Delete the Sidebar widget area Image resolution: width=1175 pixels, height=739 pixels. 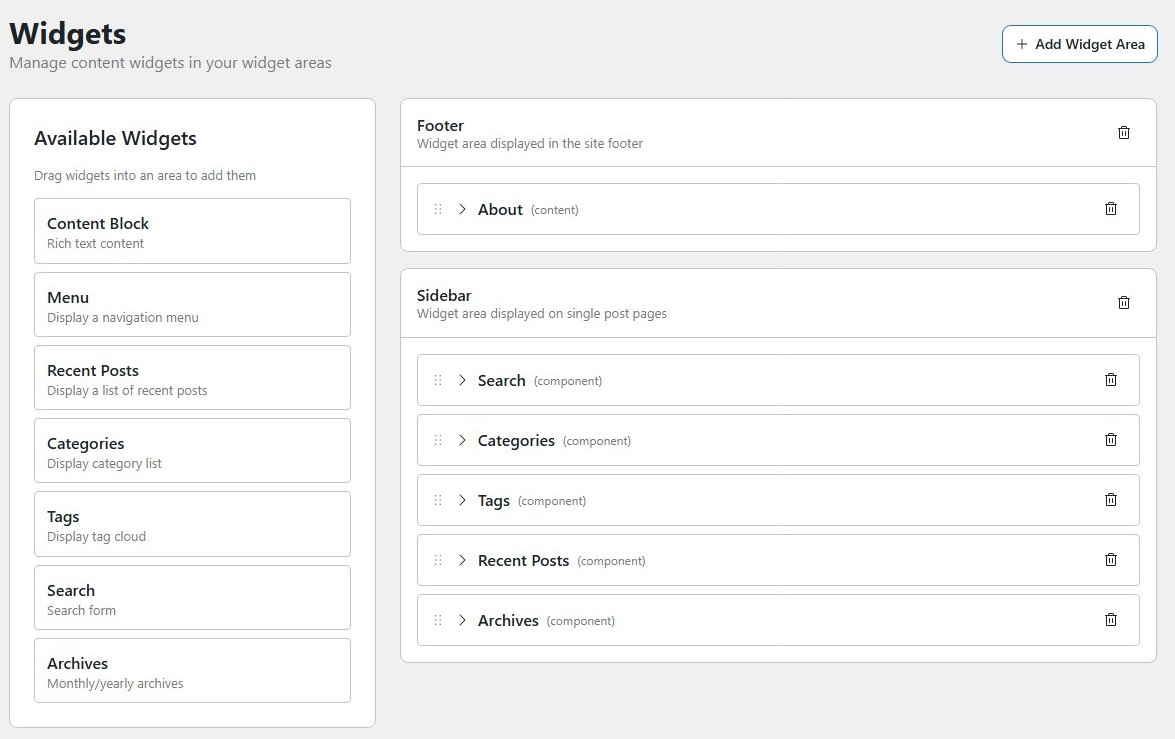[1123, 302]
